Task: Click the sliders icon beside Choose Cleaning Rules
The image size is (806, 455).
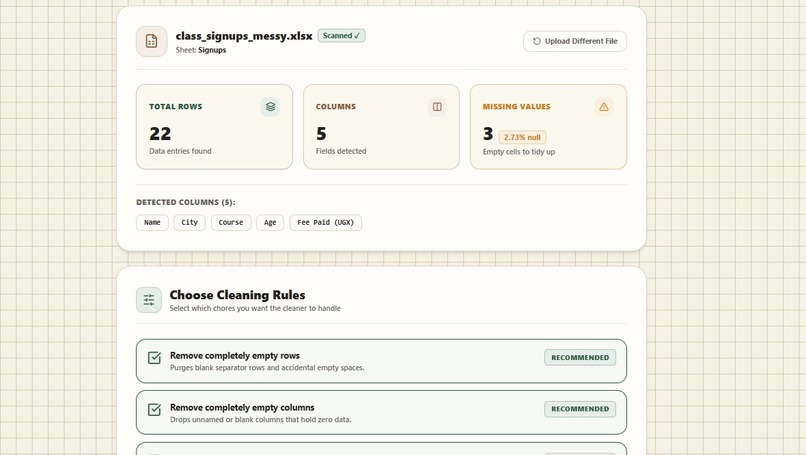Action: [x=149, y=300]
